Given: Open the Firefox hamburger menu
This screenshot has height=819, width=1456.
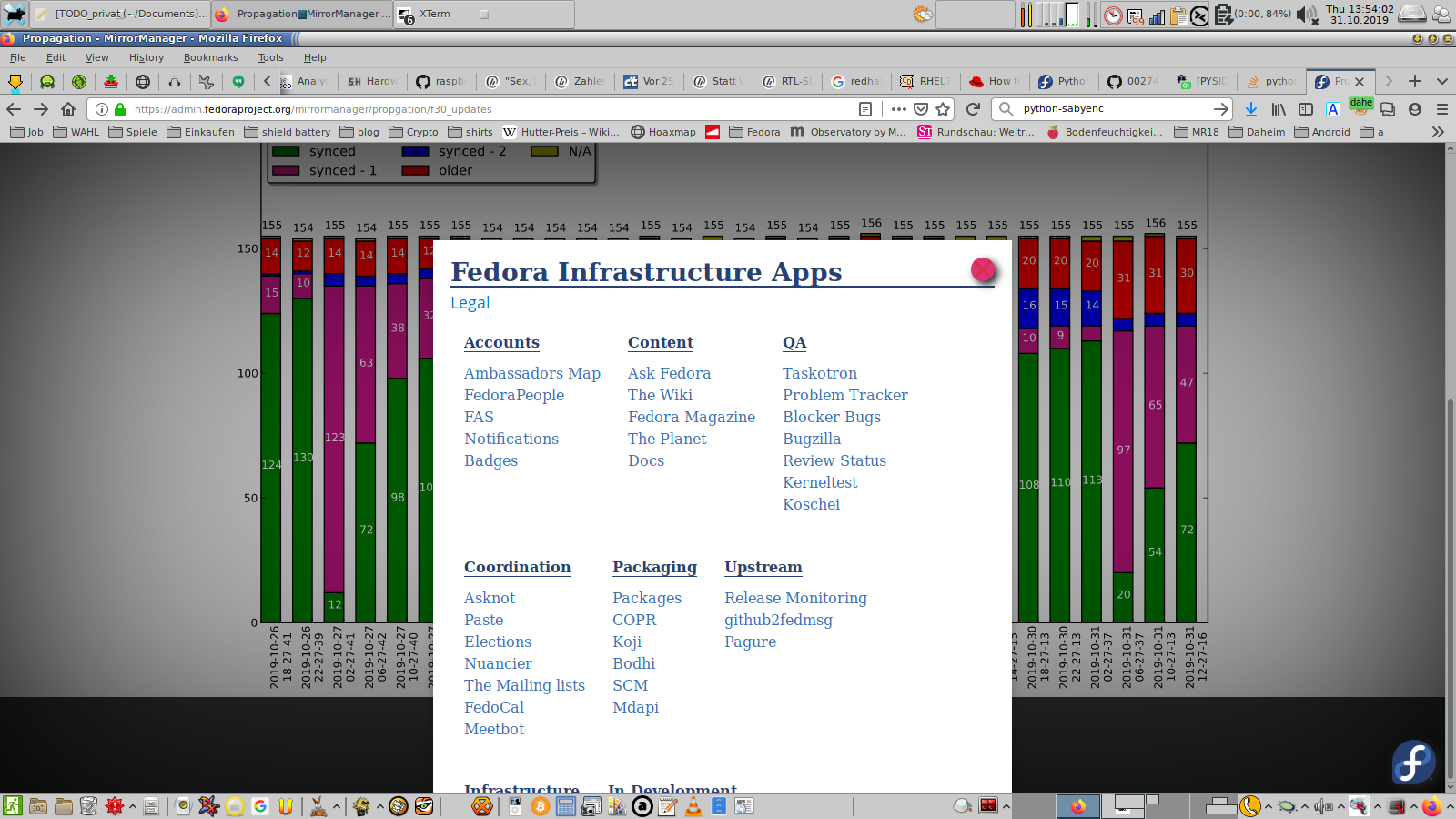Looking at the screenshot, I should [x=1442, y=109].
